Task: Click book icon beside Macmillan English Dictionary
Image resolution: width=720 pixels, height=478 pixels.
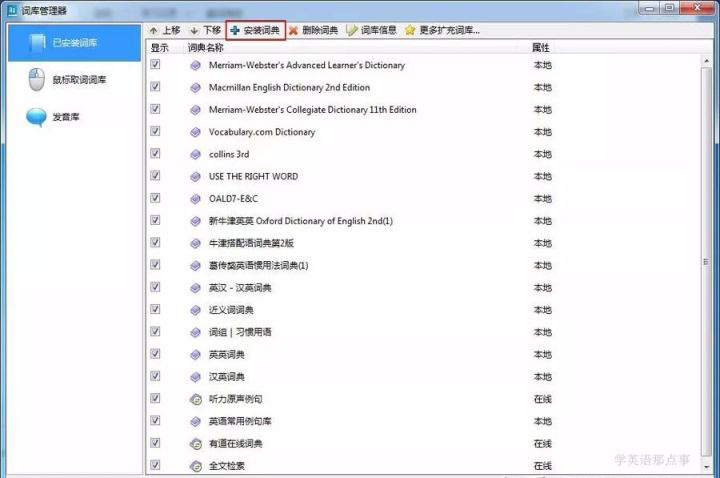Action: click(x=196, y=88)
